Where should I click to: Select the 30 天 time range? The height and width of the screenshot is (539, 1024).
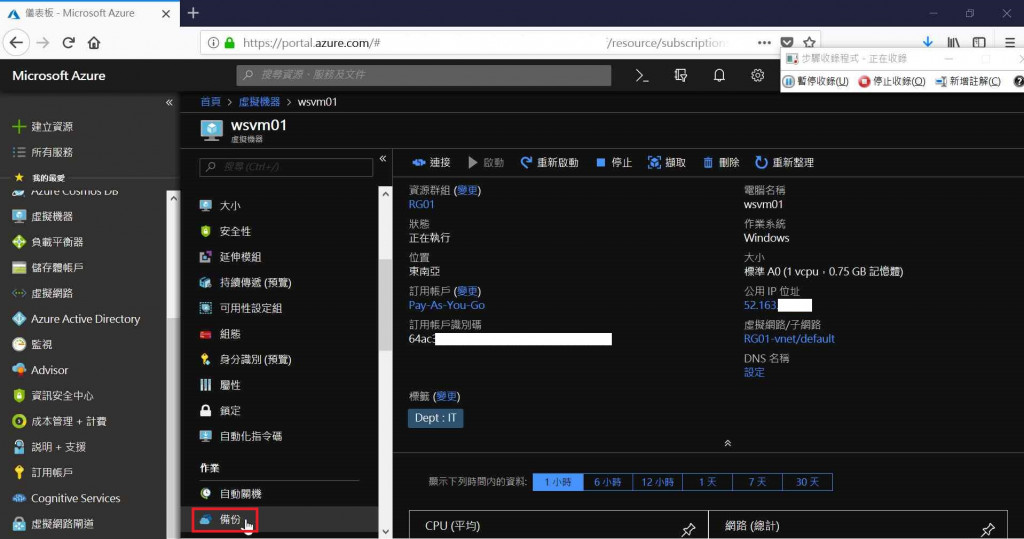(x=807, y=482)
